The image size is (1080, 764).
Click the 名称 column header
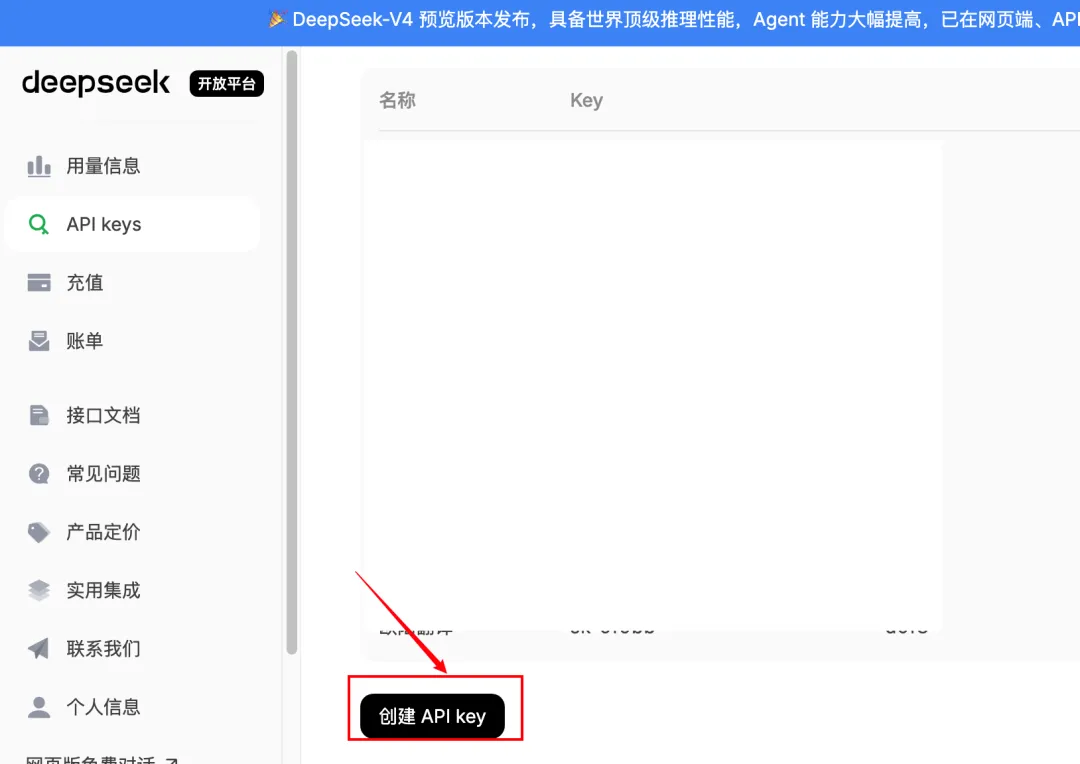coord(397,101)
